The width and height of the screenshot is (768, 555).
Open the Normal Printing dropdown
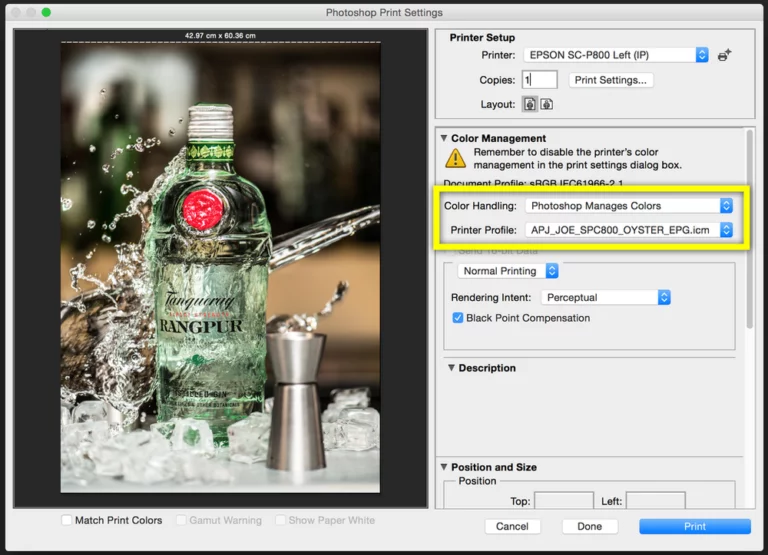508,271
